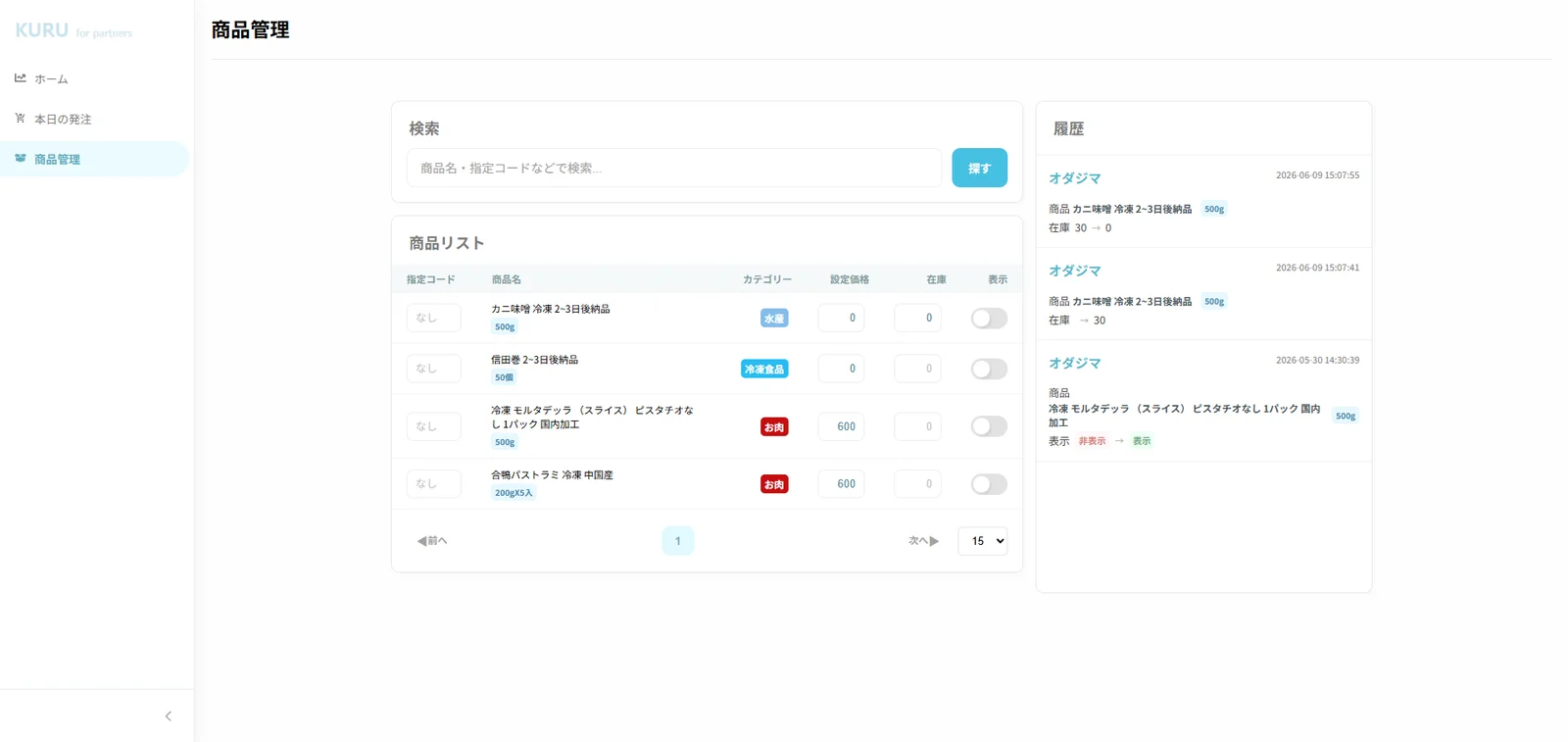
Task: Click the 指定コード column header
Action: [431, 279]
